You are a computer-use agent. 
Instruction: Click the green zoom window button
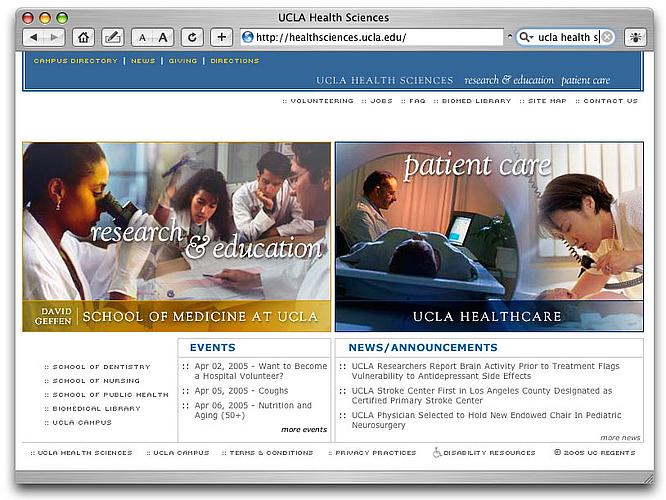click(62, 18)
